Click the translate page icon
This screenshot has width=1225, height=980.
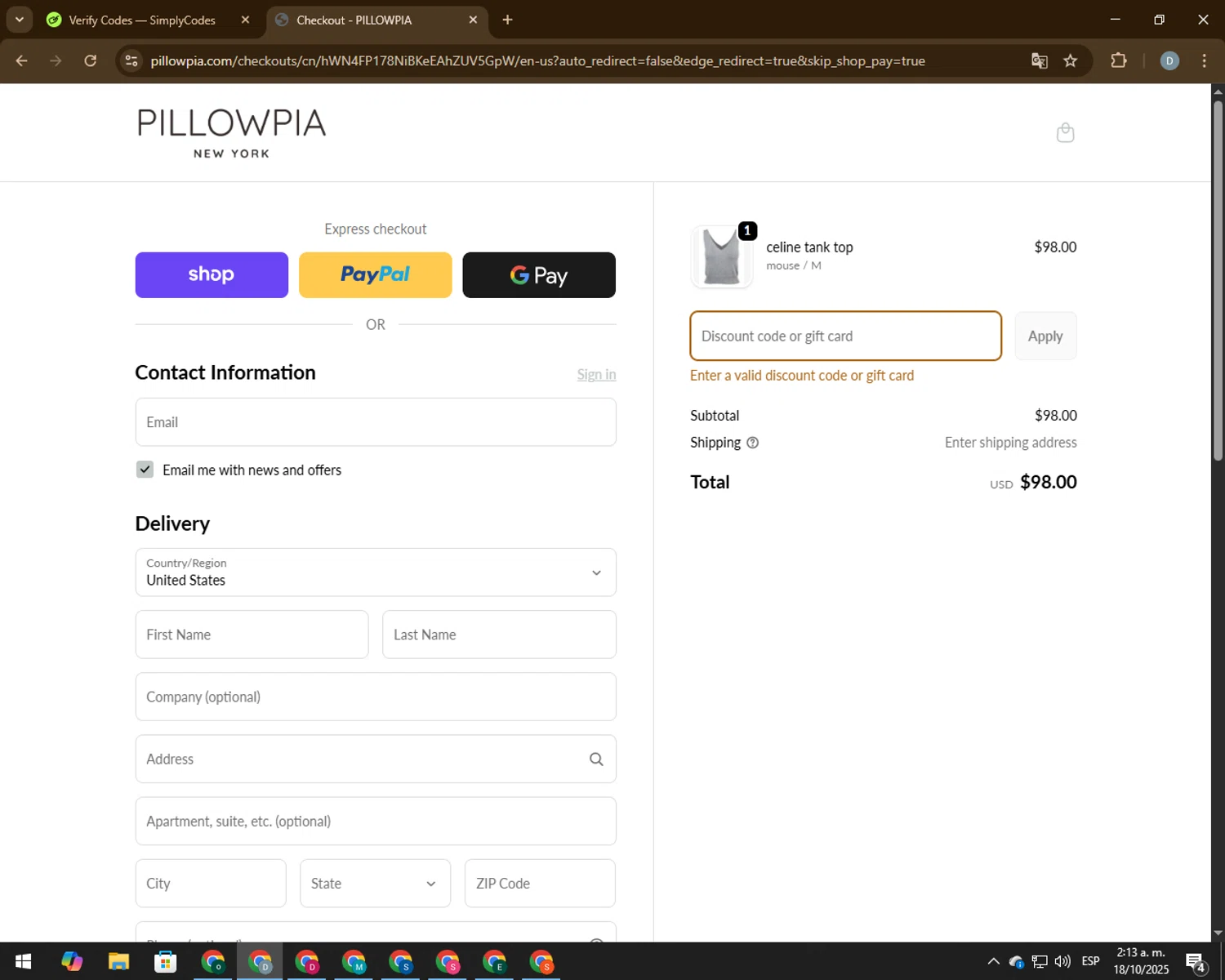pyautogui.click(x=1039, y=60)
